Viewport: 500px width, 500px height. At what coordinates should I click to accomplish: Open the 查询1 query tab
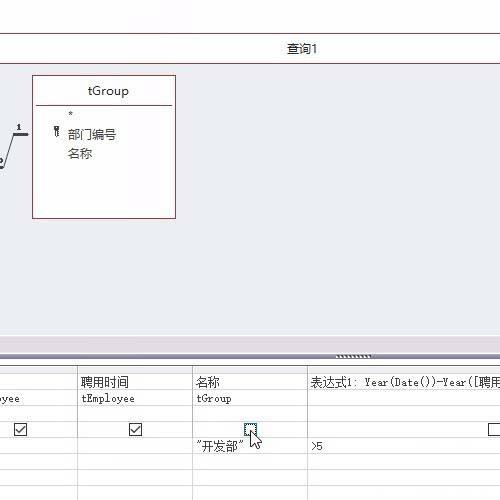tap(302, 49)
